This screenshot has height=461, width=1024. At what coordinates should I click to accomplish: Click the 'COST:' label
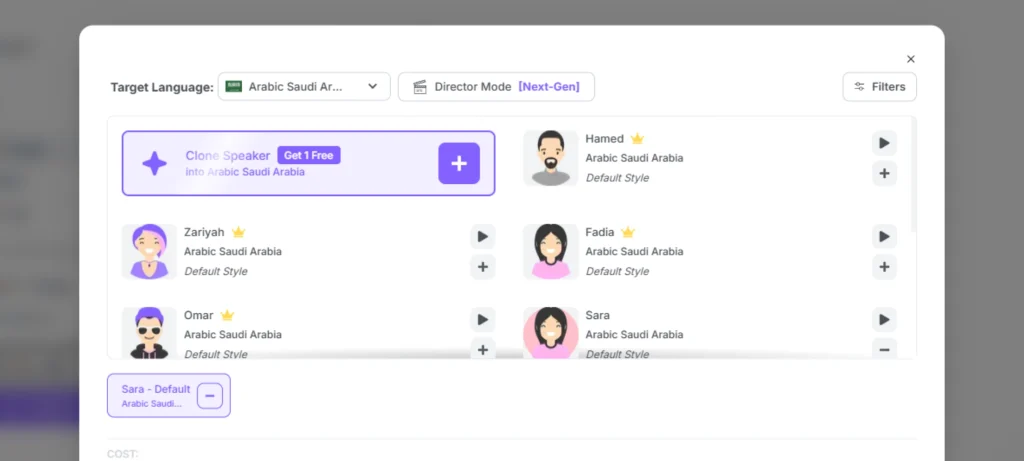[x=123, y=454]
